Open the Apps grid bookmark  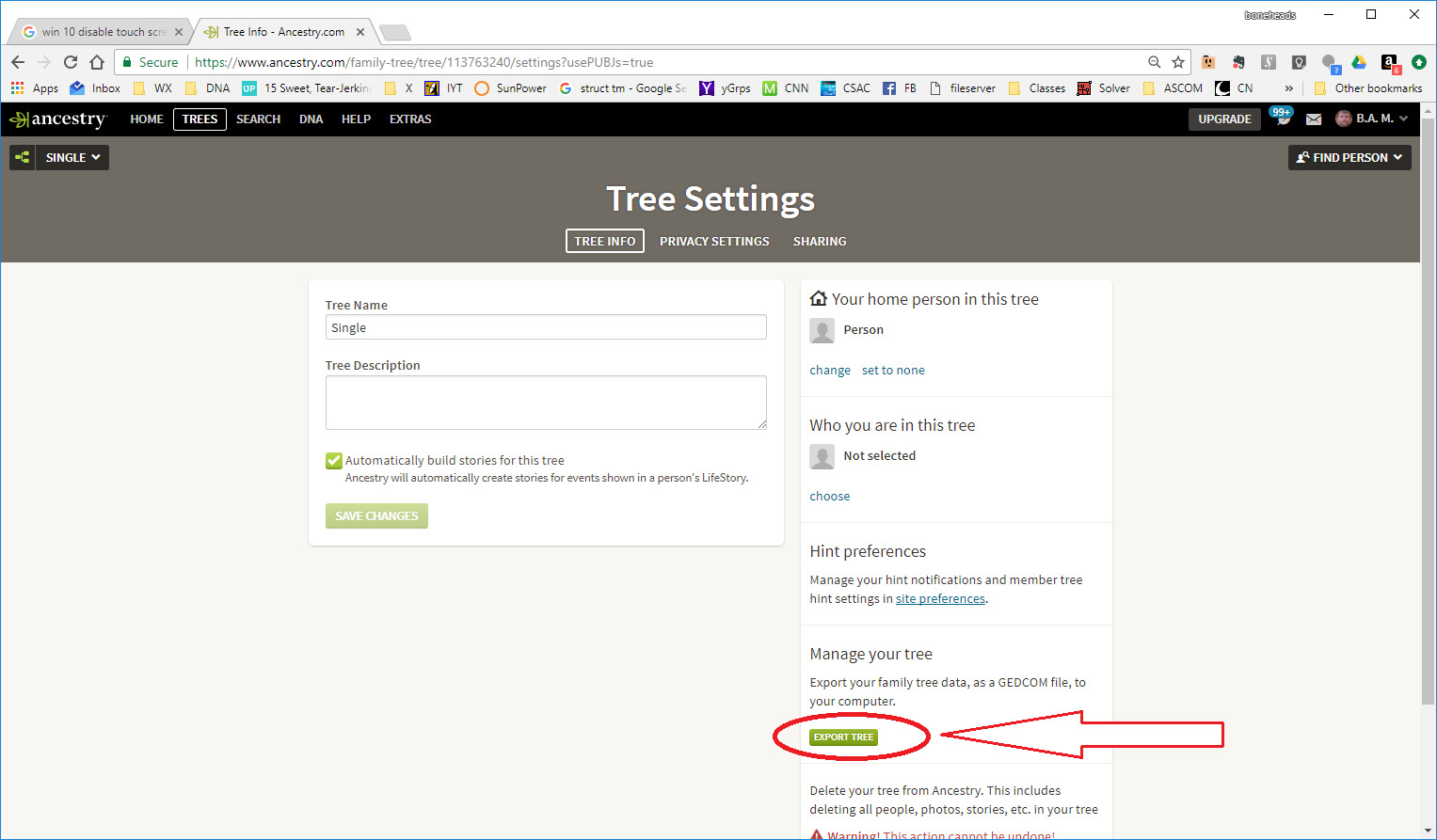(x=35, y=88)
